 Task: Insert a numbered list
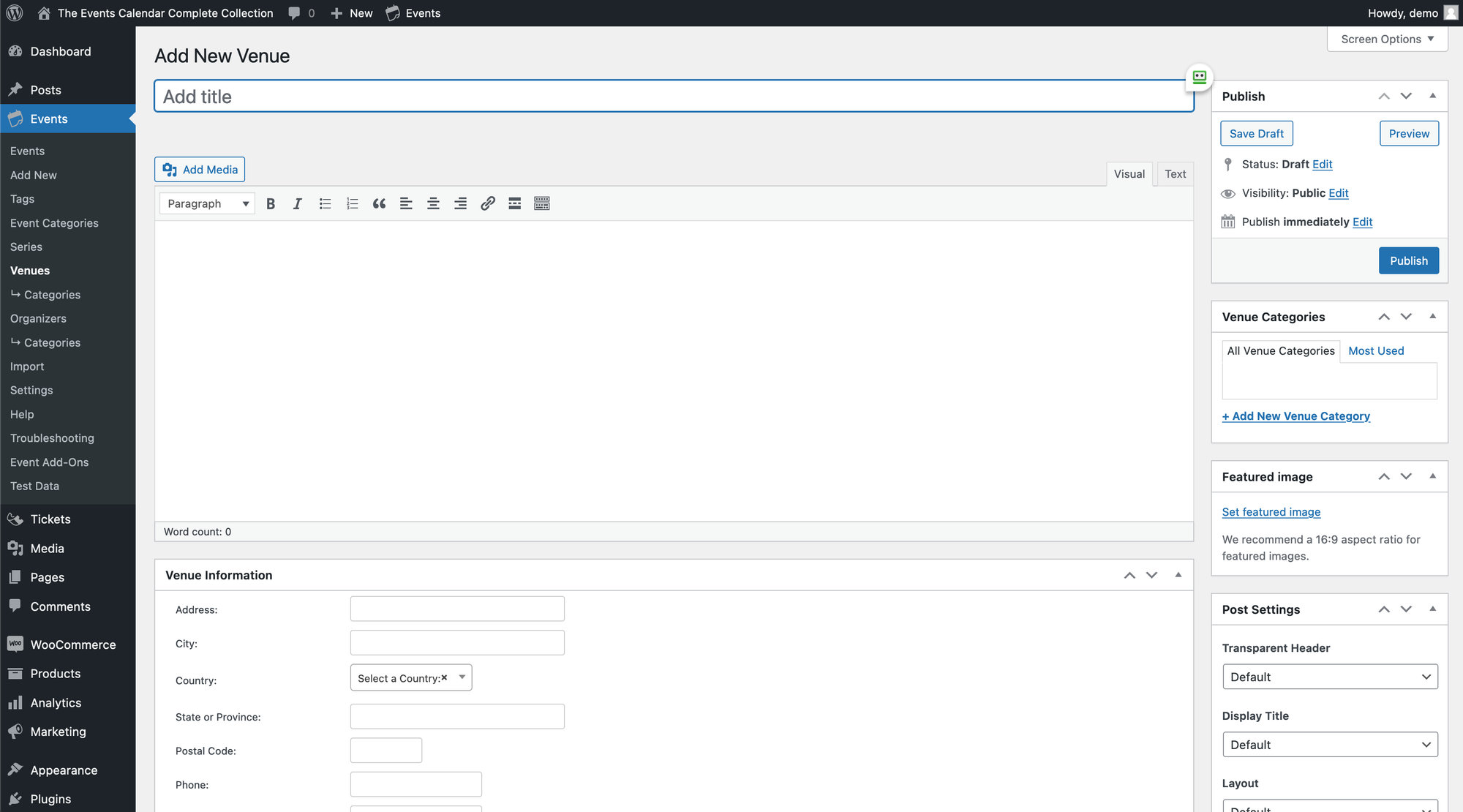[352, 203]
